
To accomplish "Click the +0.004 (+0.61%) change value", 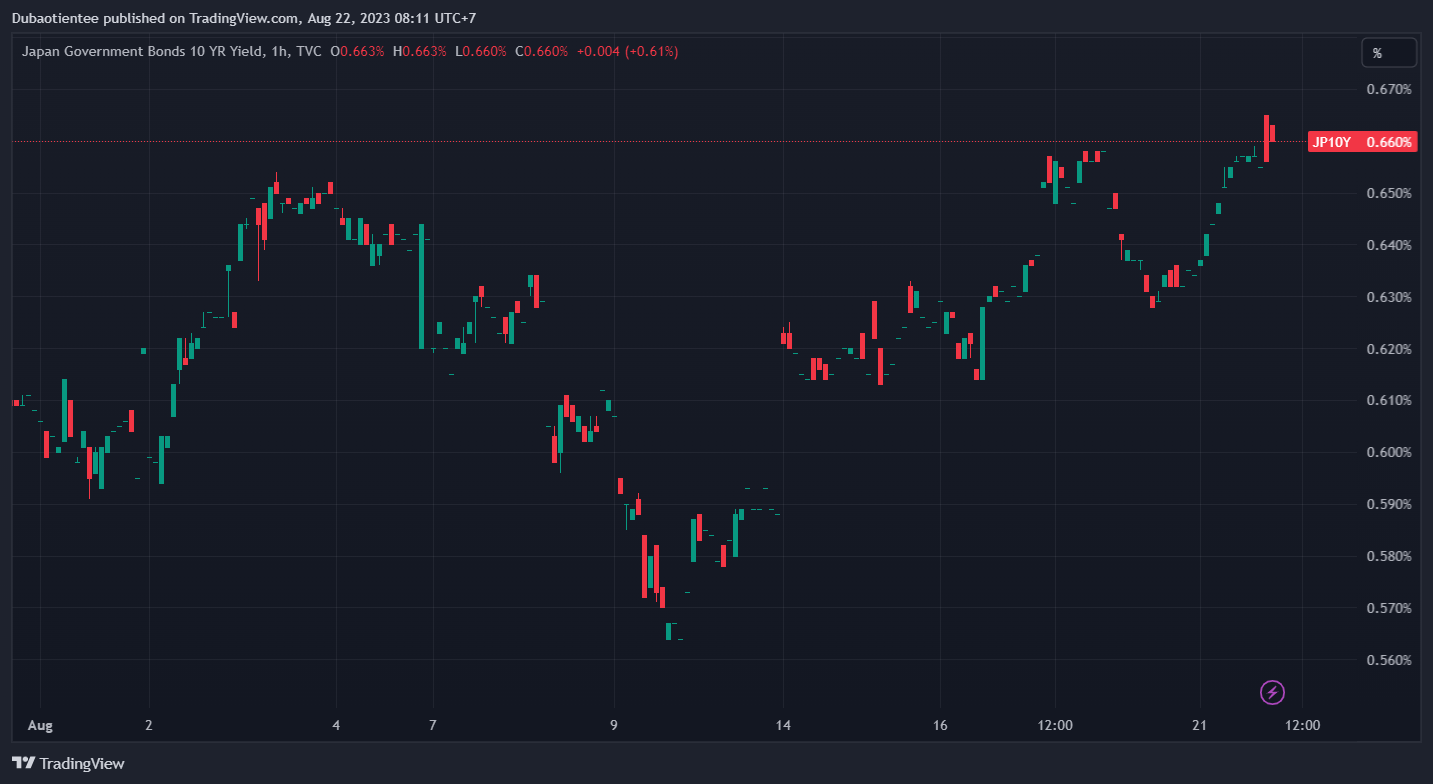I will [x=627, y=51].
